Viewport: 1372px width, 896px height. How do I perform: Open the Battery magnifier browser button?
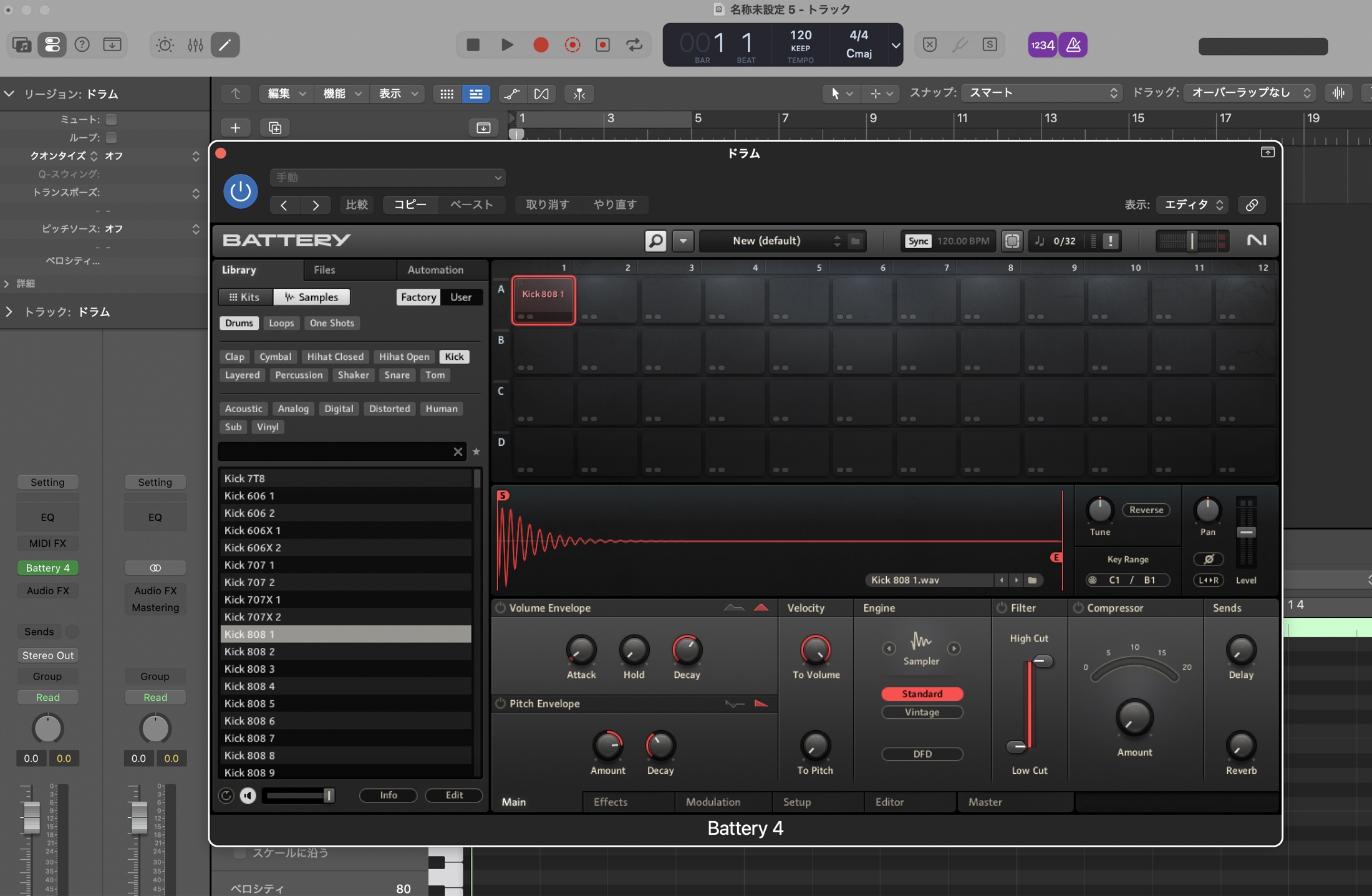click(x=655, y=241)
